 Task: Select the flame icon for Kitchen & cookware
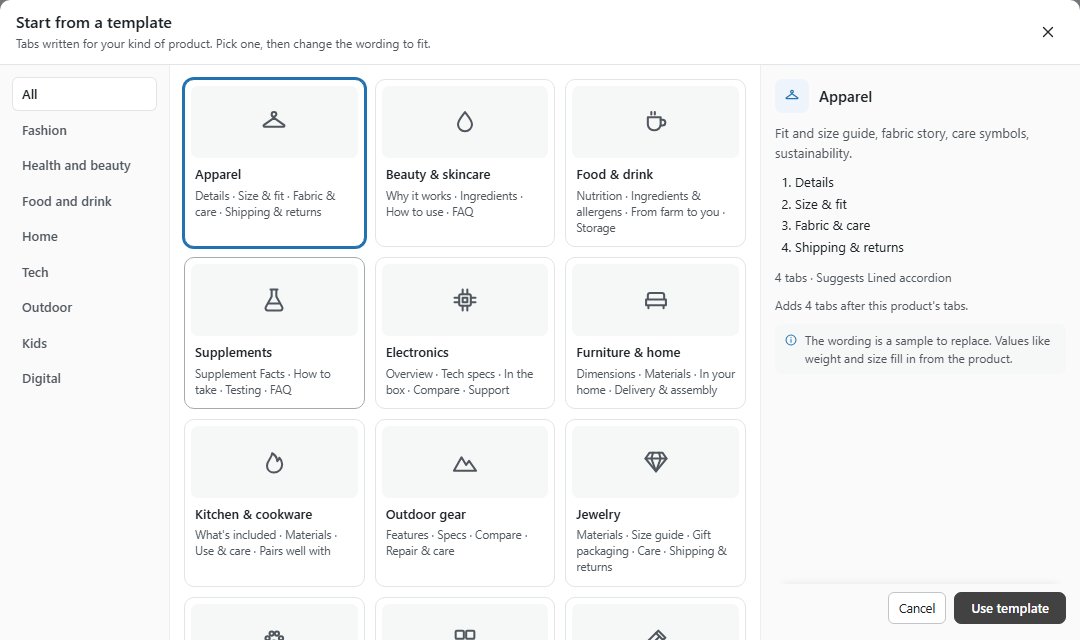(x=274, y=462)
